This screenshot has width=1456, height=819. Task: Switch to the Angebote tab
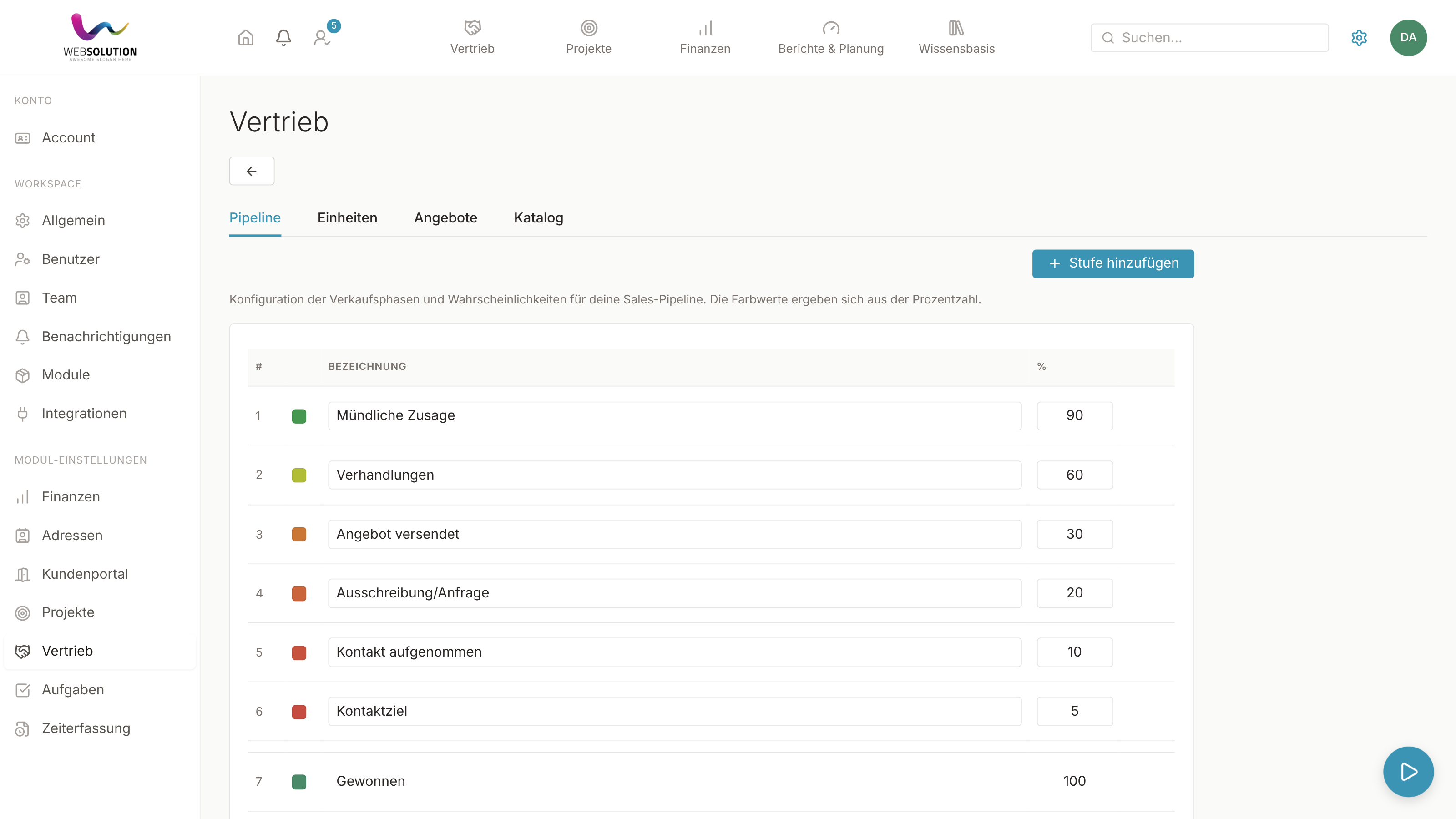coord(445,217)
